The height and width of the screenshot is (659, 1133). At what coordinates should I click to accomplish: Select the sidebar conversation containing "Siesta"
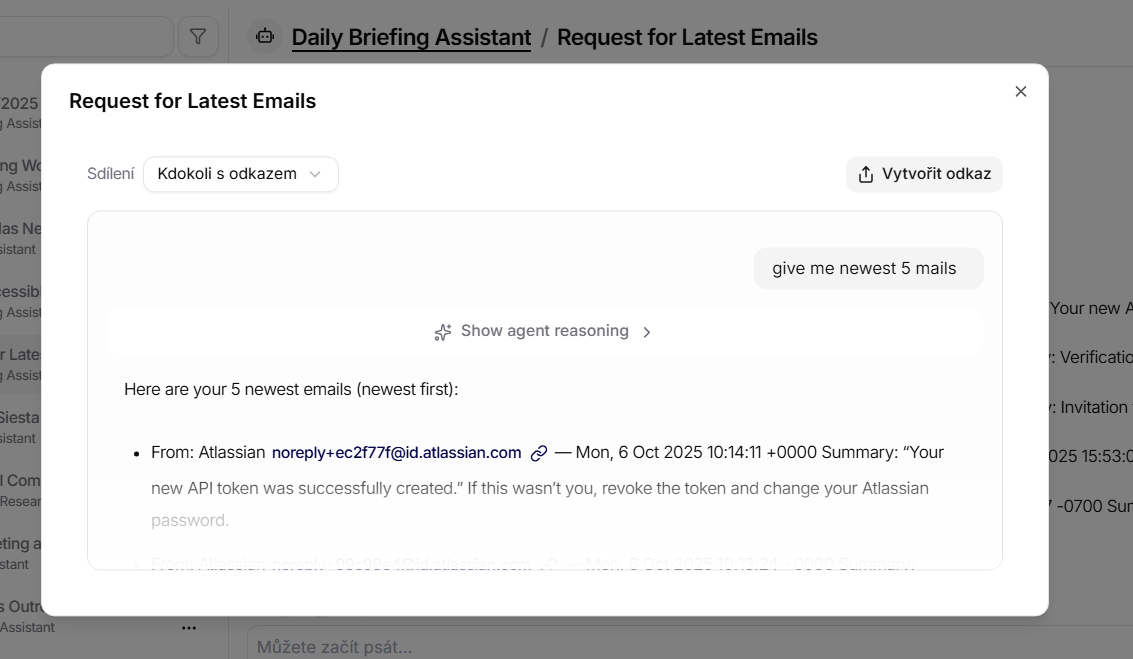click(20, 425)
